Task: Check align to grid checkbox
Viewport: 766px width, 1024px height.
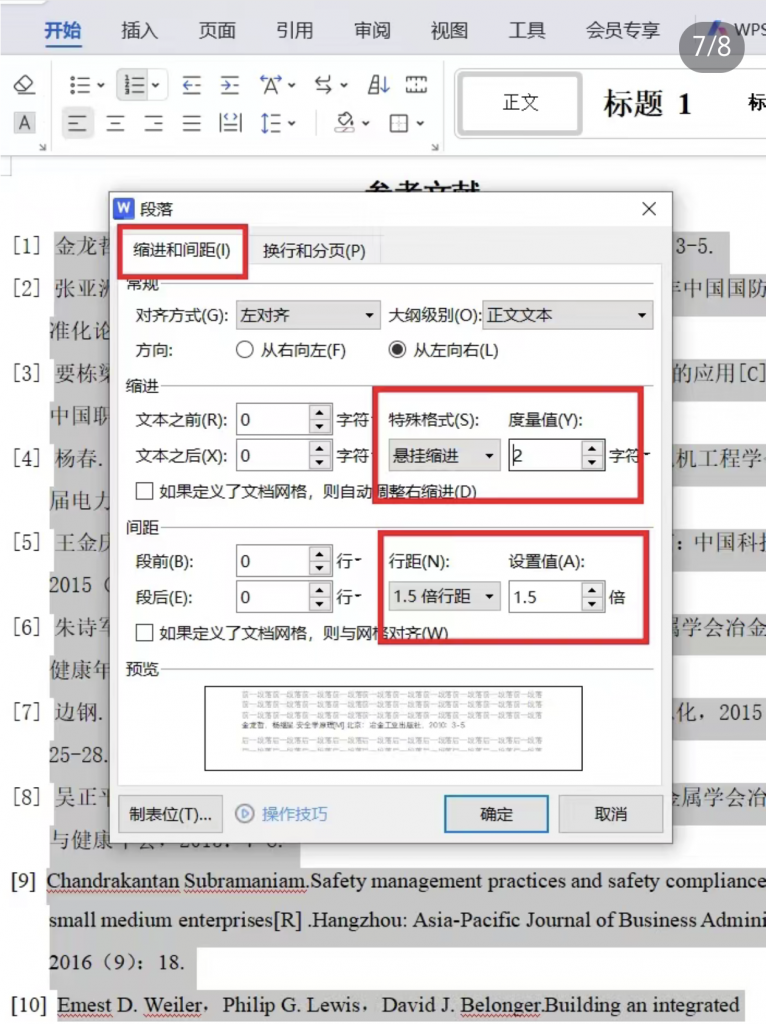Action: pyautogui.click(x=144, y=632)
